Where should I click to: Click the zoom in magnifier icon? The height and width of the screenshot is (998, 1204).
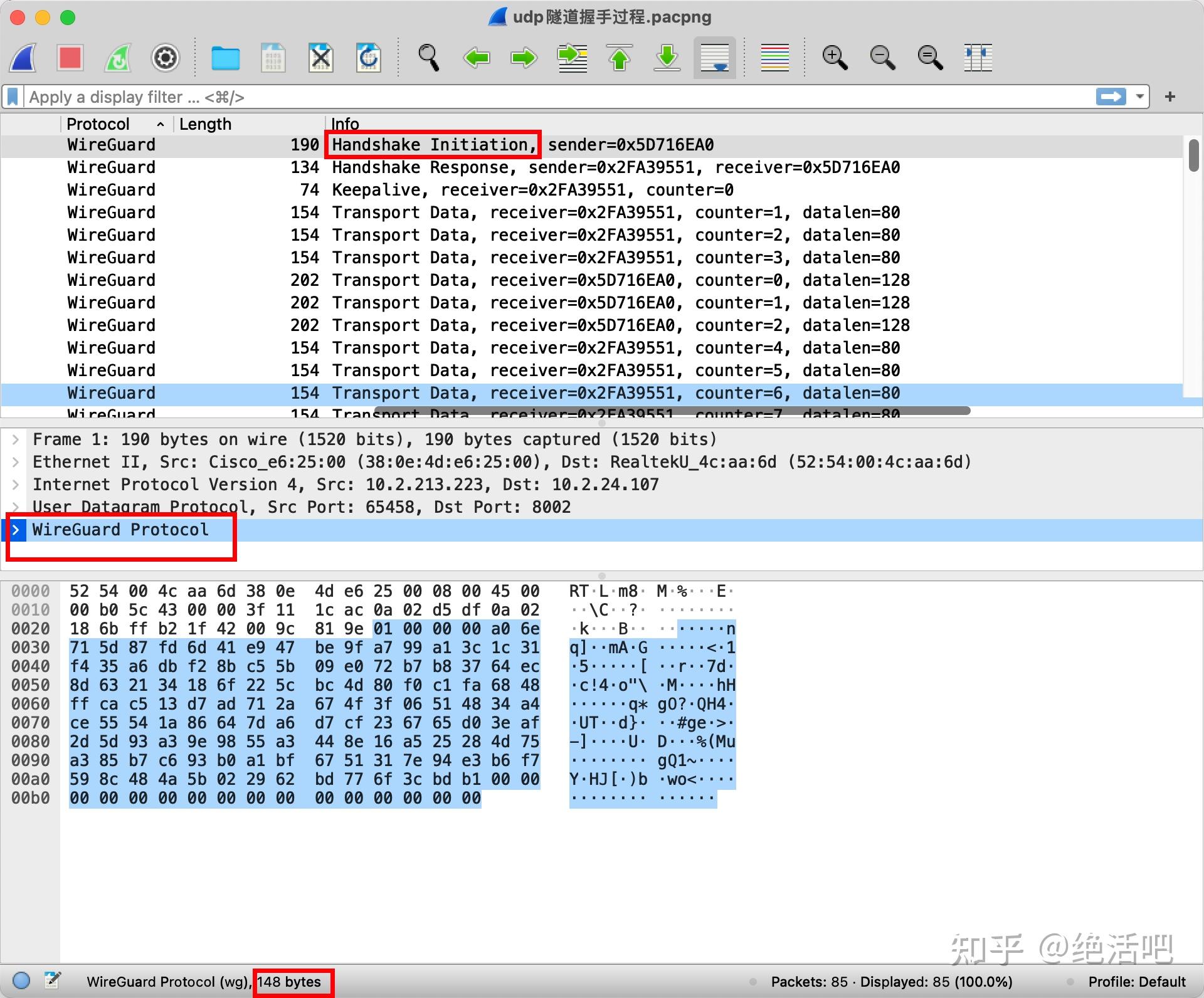click(x=838, y=57)
